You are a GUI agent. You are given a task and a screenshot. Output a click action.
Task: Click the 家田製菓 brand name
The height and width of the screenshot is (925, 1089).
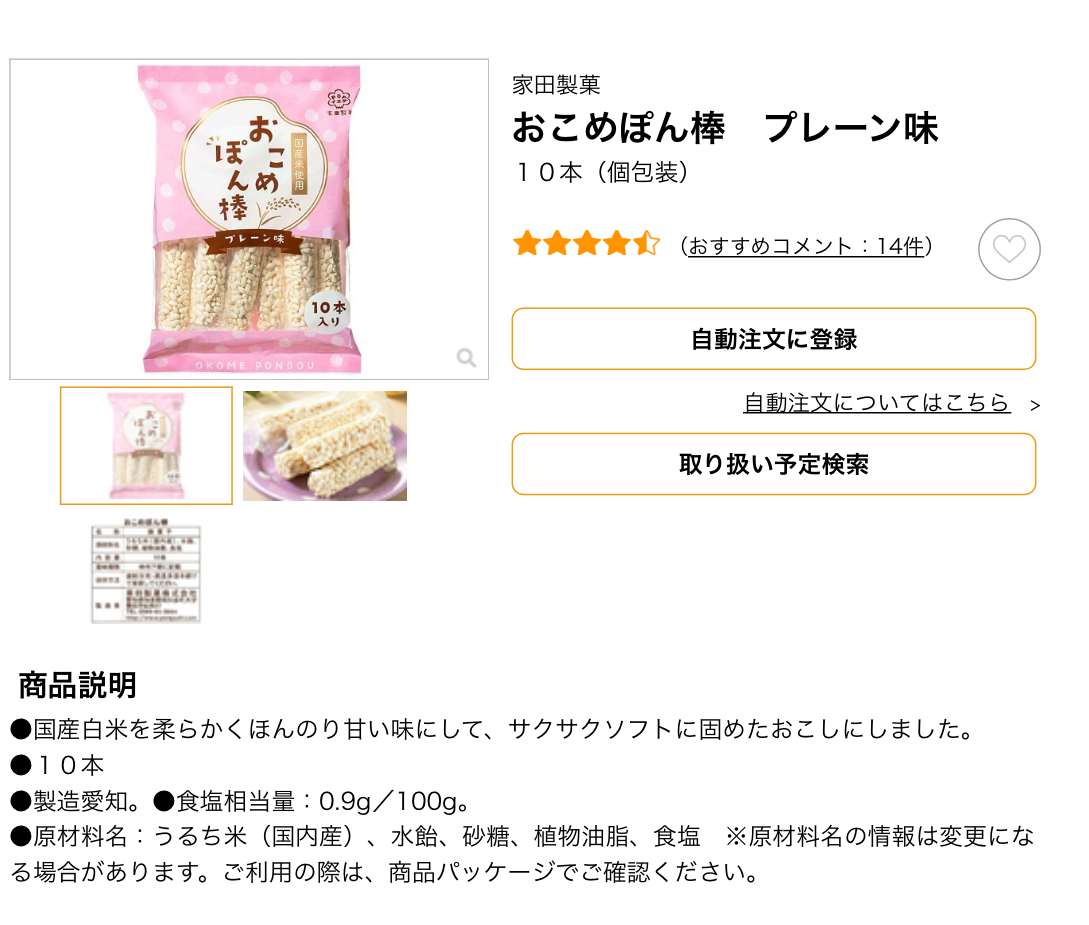coord(556,86)
